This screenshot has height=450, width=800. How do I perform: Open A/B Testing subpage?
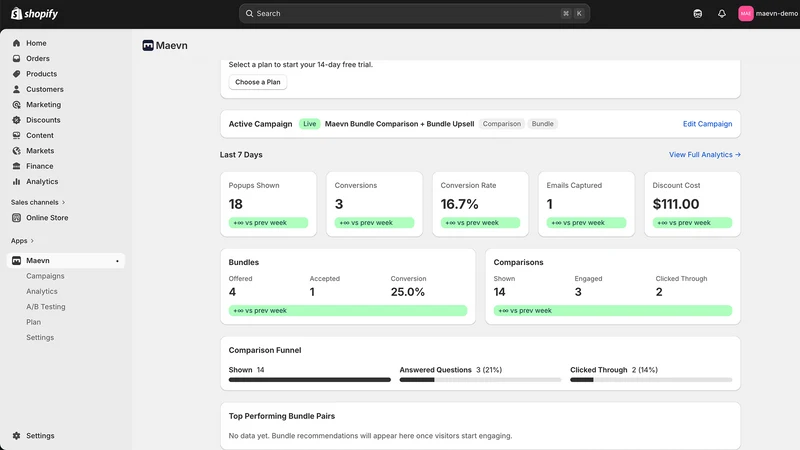pos(46,307)
